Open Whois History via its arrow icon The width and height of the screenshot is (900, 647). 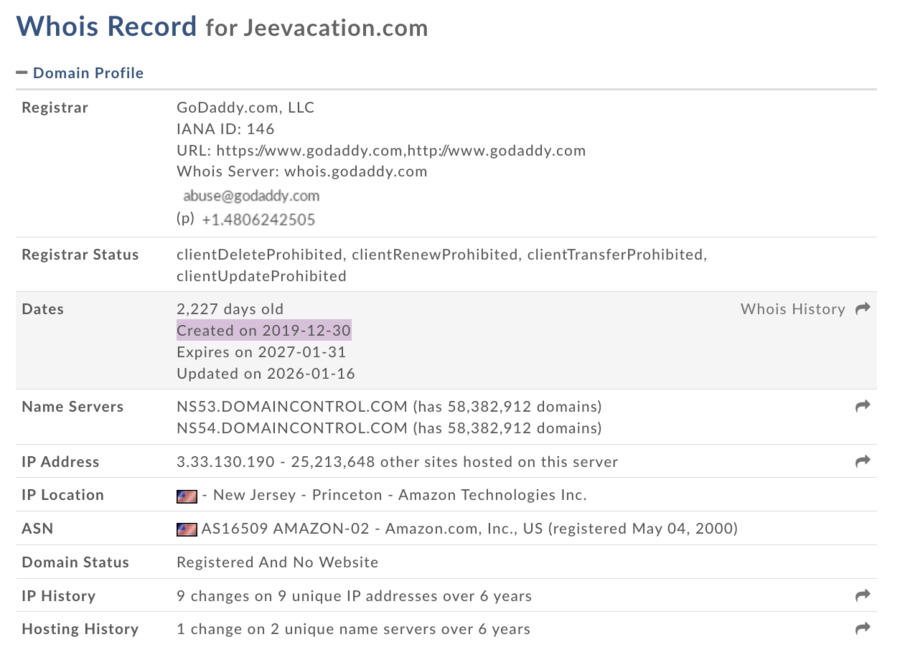862,308
